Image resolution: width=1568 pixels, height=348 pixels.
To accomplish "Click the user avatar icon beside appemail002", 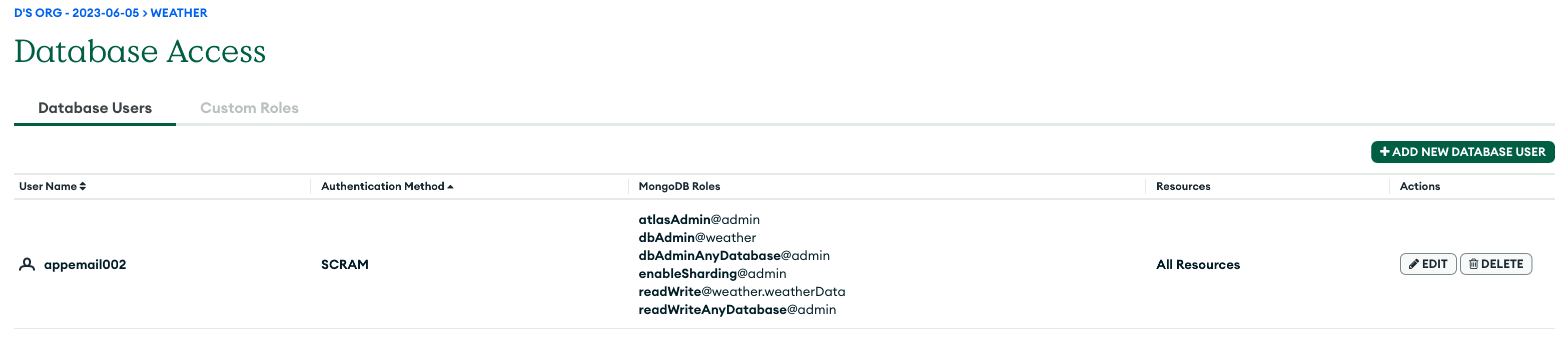I will click(27, 264).
